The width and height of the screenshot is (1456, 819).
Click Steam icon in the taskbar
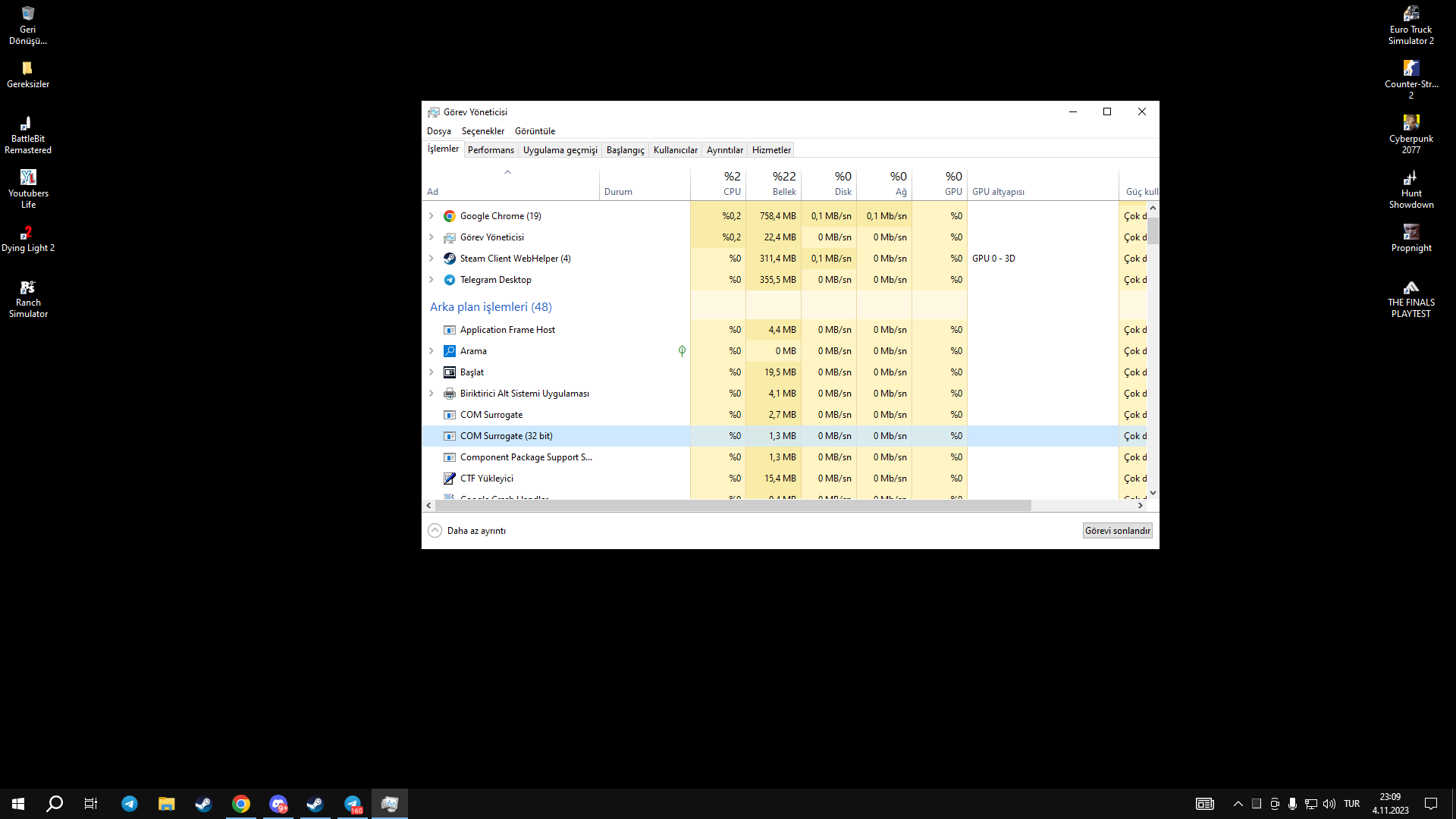click(203, 804)
